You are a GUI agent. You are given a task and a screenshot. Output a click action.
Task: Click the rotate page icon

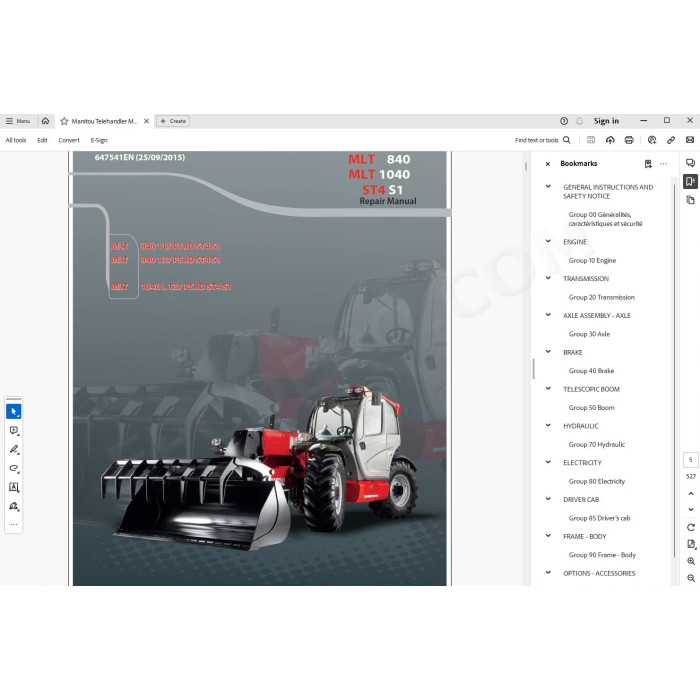pyautogui.click(x=691, y=528)
